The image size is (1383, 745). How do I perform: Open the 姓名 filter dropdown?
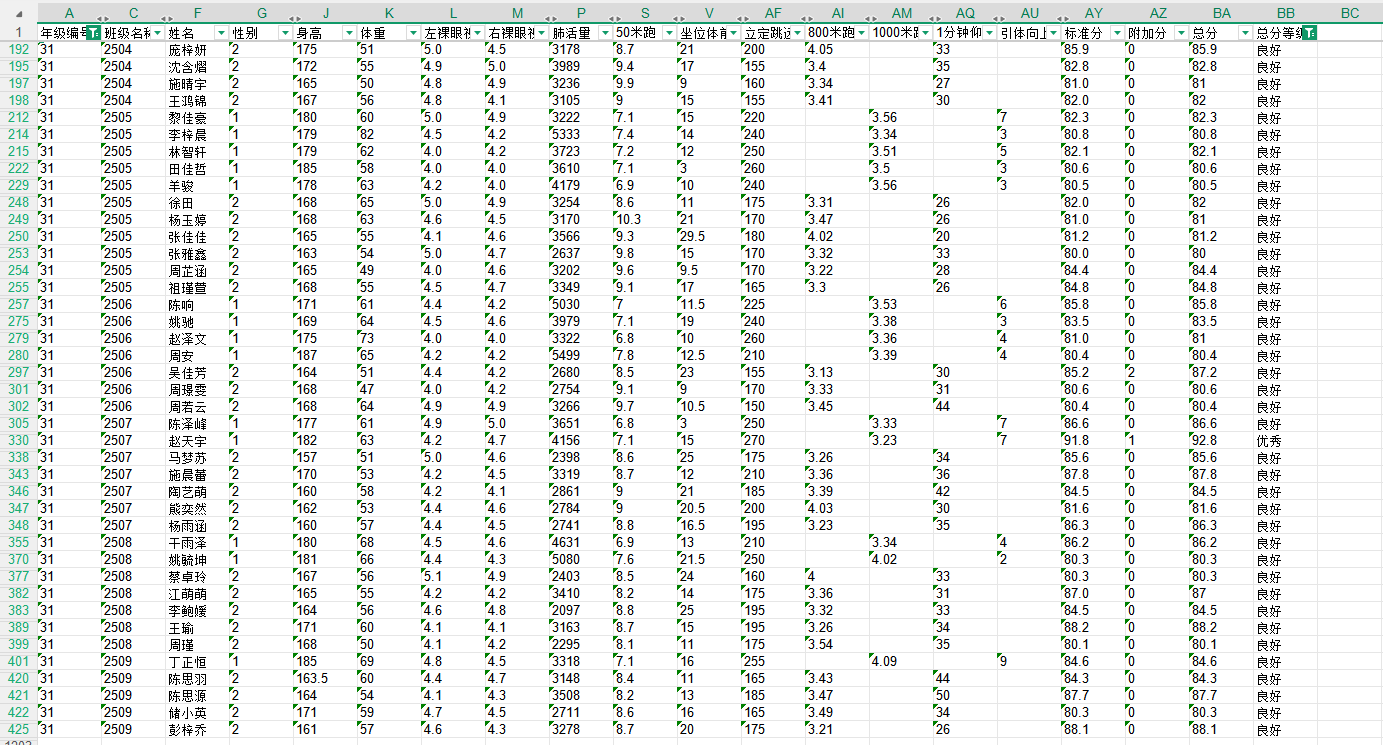[x=221, y=33]
